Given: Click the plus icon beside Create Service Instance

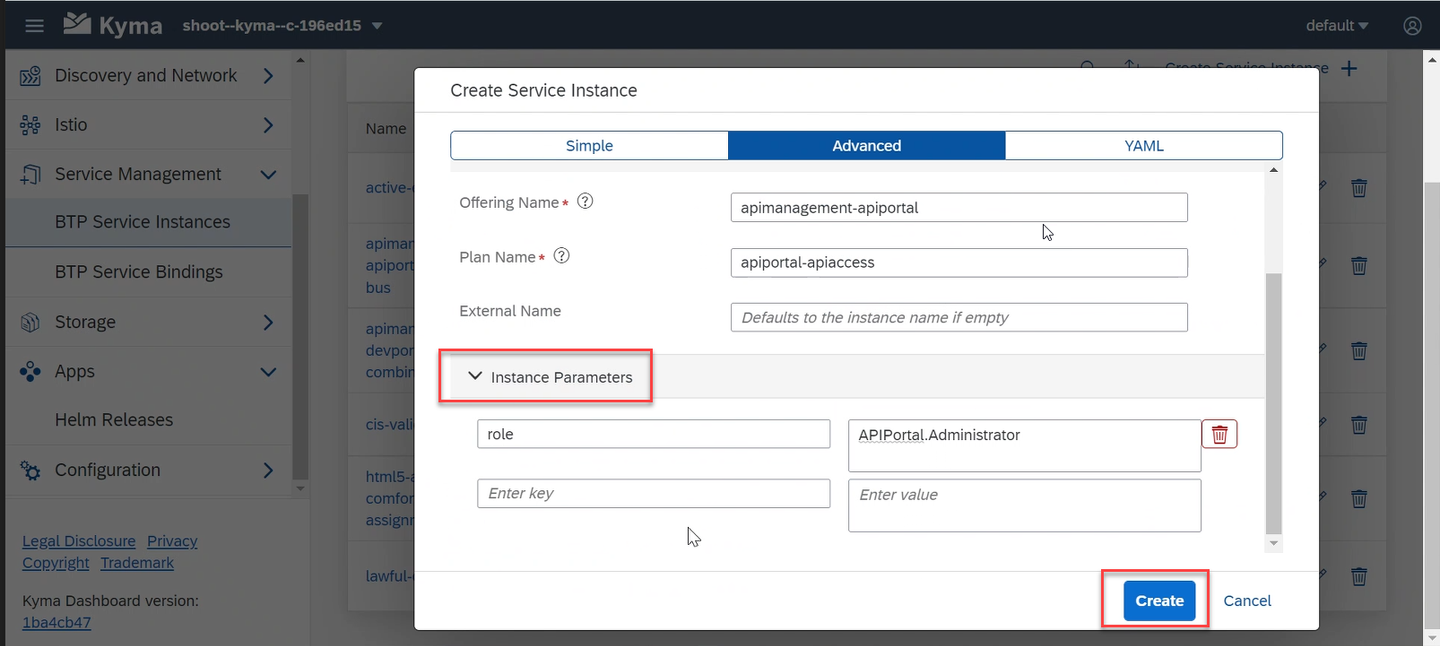Looking at the screenshot, I should [1349, 68].
